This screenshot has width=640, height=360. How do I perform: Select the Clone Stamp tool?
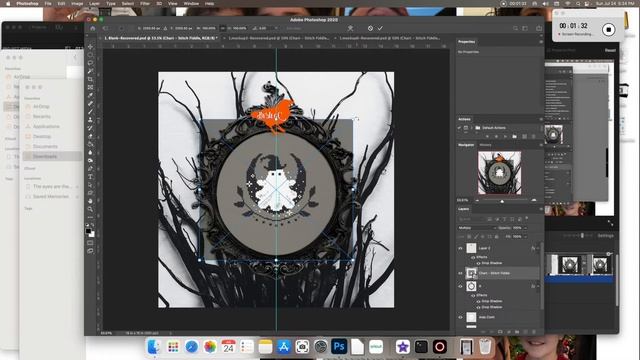point(90,120)
